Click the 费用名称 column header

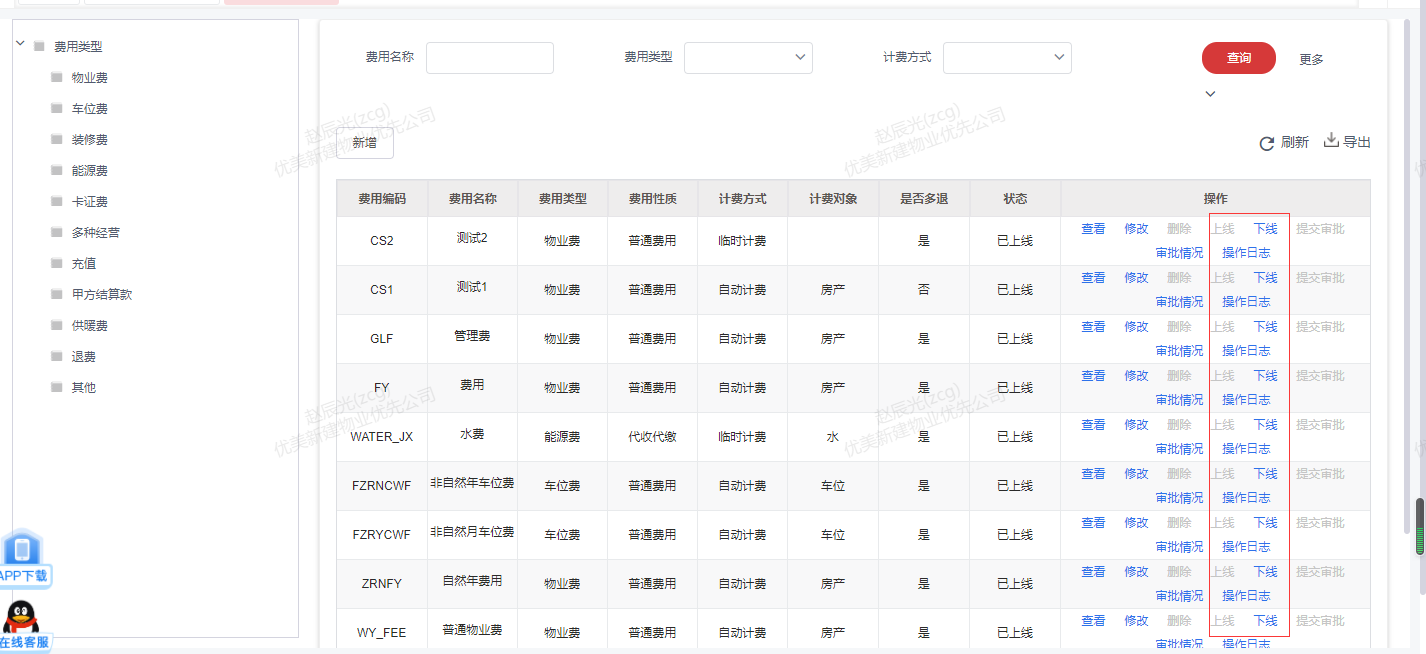[472, 199]
